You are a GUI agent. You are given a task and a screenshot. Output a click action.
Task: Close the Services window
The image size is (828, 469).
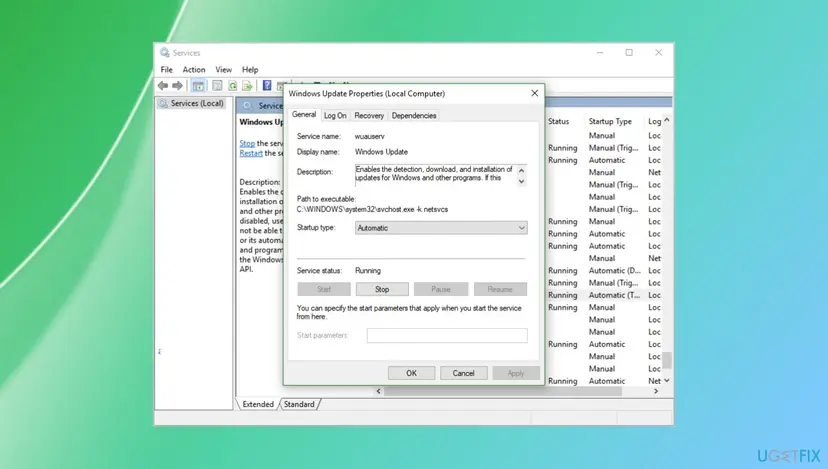pyautogui.click(x=658, y=53)
